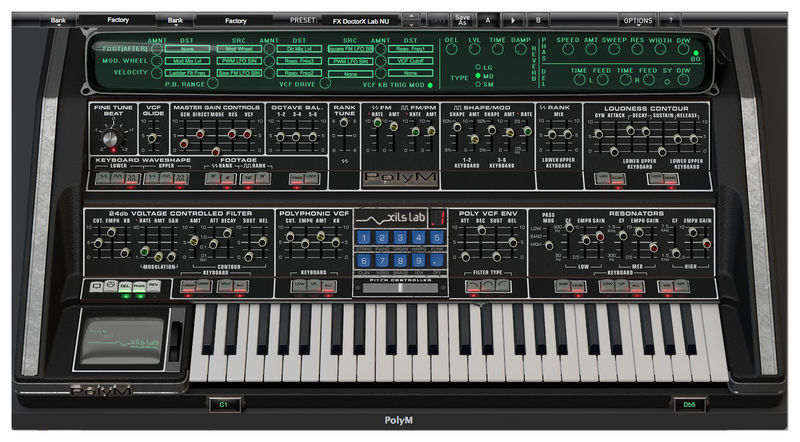Image resolution: width=800 pixels, height=442 pixels.
Task: Select square rank 16' footage button
Action: [248, 178]
